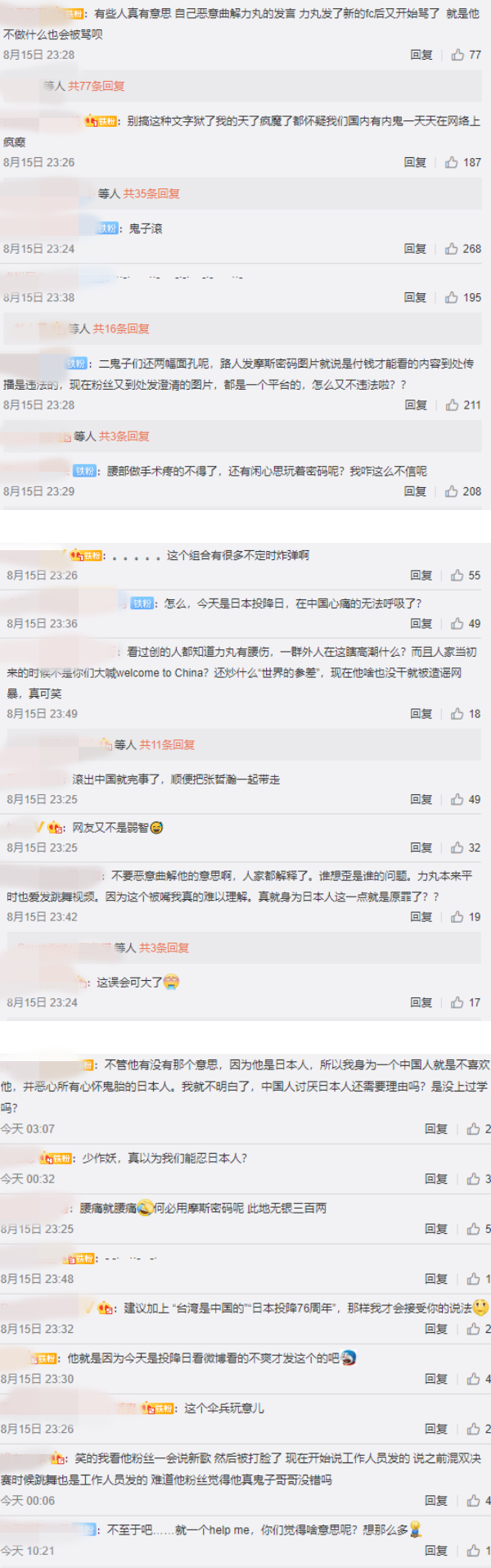491x1568 pixels.
Task: Reply to the 今天 03:07 comment
Action: coord(436,1129)
